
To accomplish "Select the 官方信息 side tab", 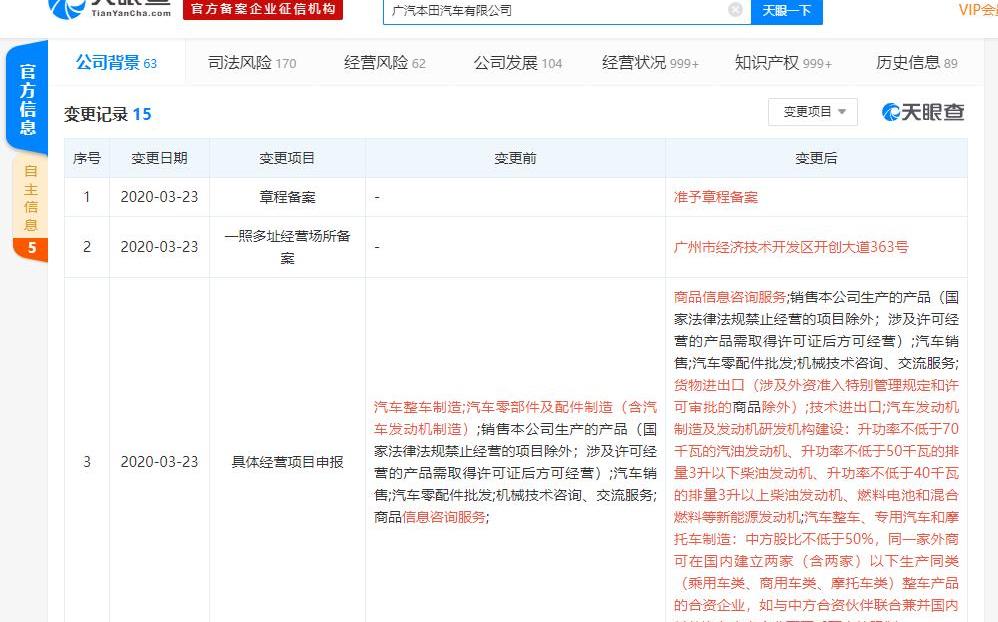I will click(27, 99).
